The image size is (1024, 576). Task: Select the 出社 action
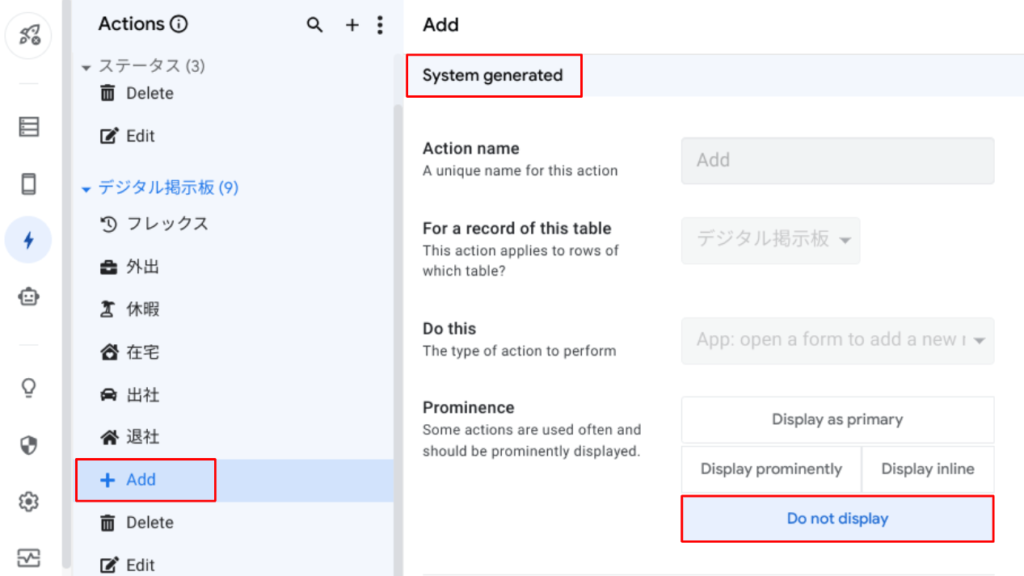pos(234,394)
